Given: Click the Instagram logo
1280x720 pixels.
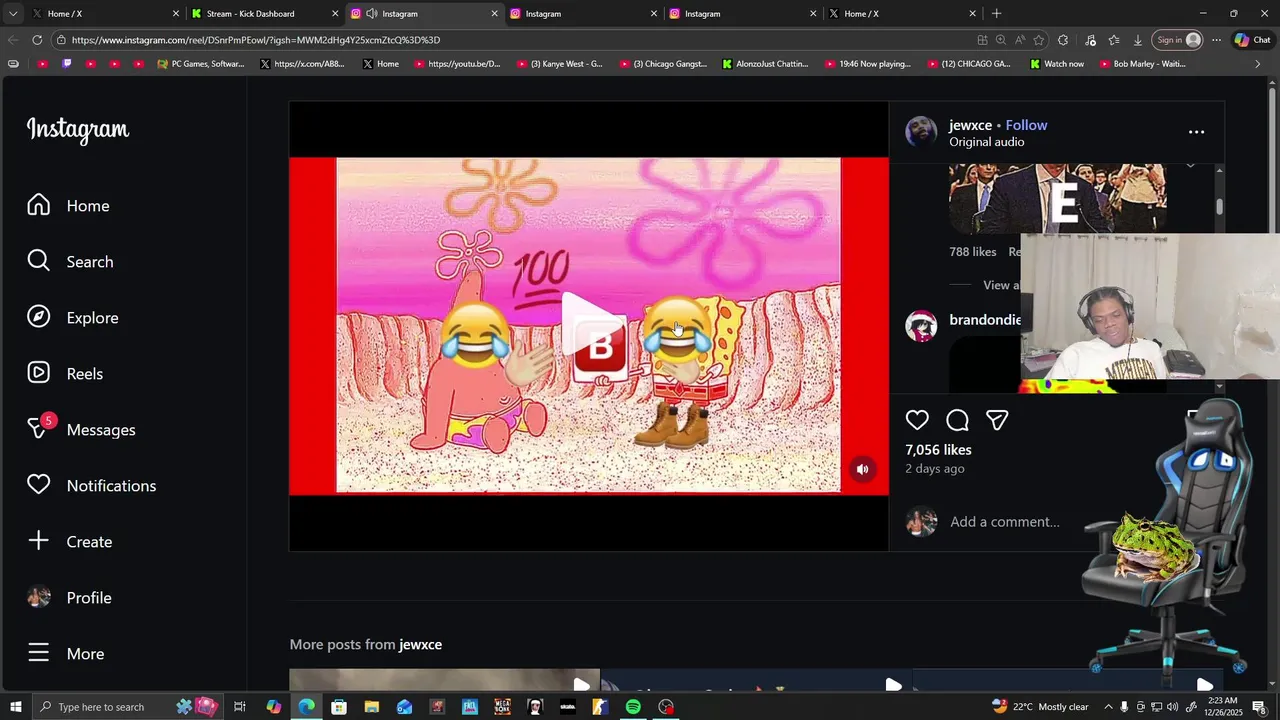Looking at the screenshot, I should 78,129.
